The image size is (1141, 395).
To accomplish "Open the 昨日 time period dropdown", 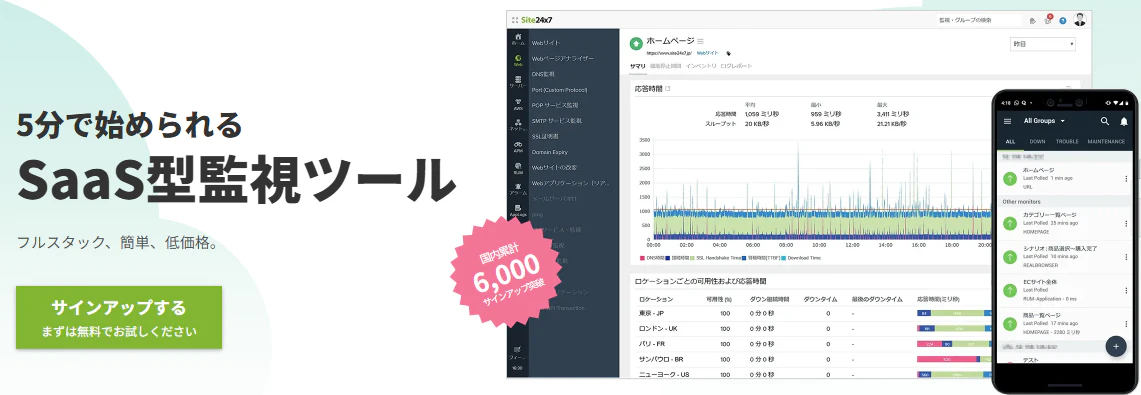I will (1043, 44).
